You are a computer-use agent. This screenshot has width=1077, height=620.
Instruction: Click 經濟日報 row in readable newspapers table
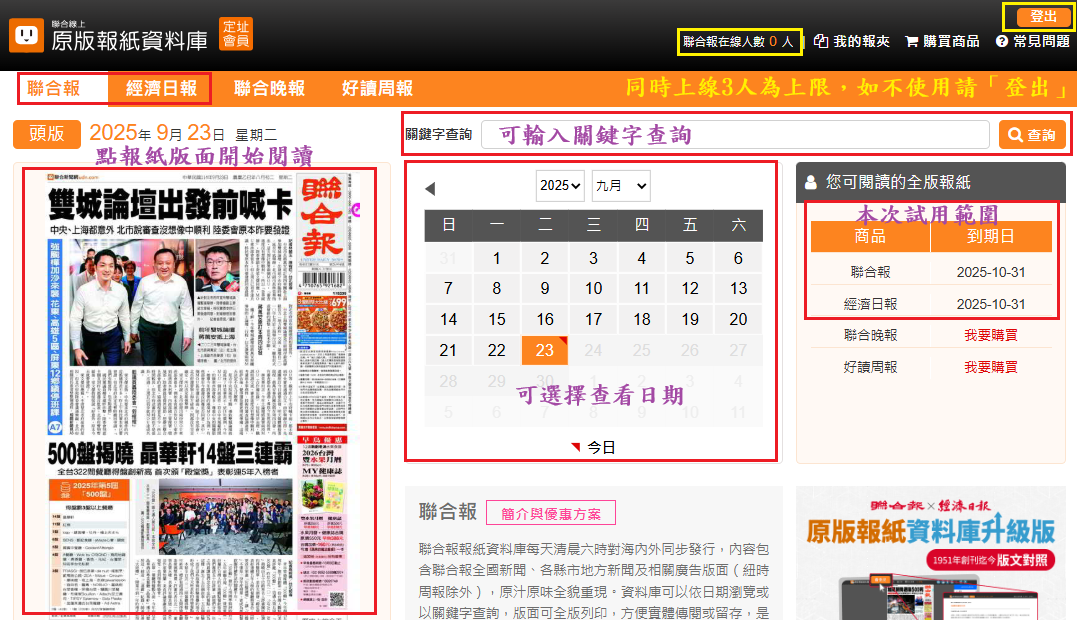(931, 303)
